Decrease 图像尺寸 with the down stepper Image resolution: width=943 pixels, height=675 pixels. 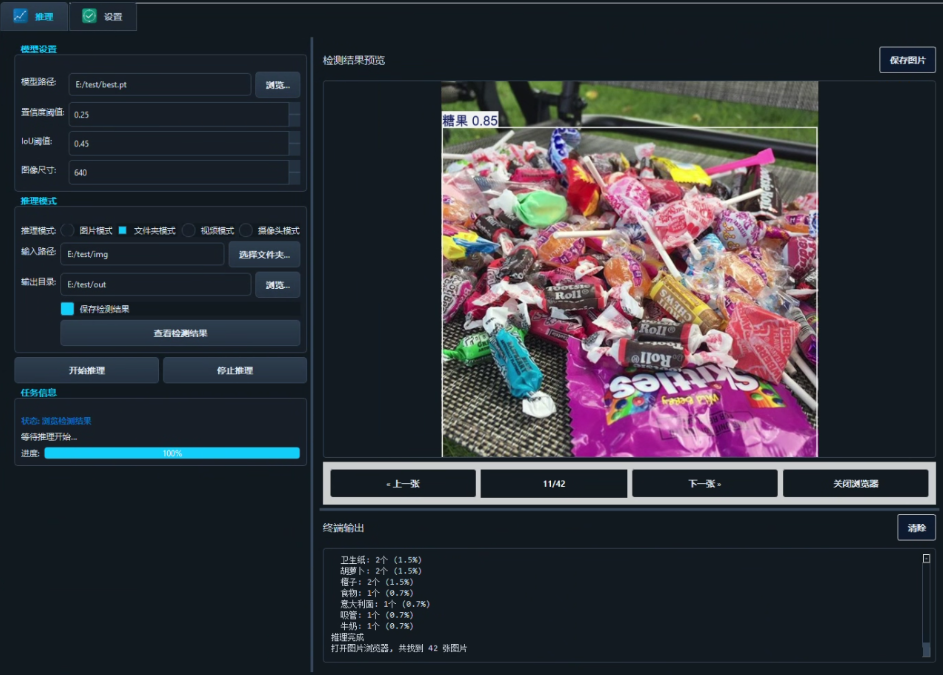click(x=294, y=177)
